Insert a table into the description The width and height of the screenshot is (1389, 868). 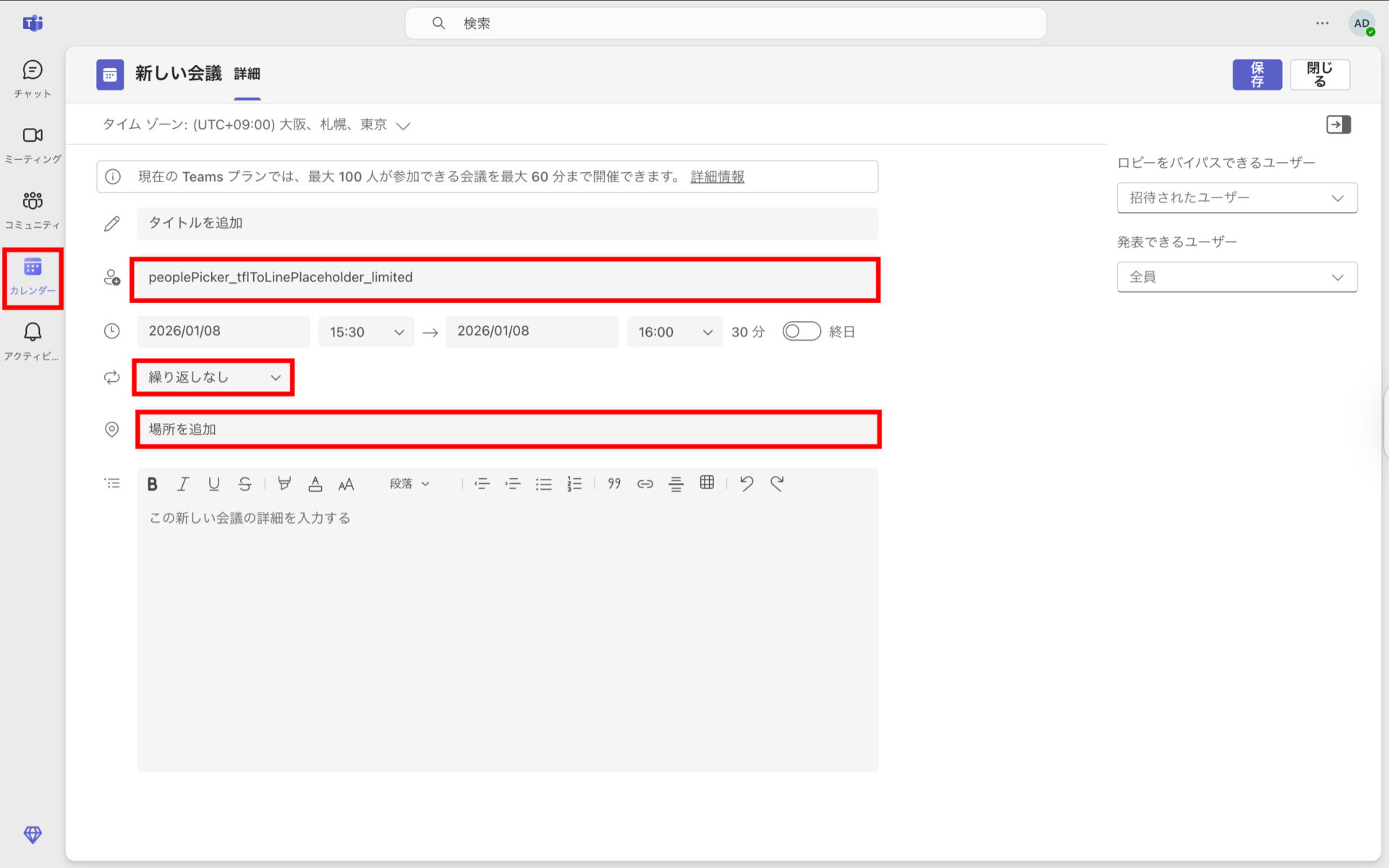pyautogui.click(x=707, y=483)
